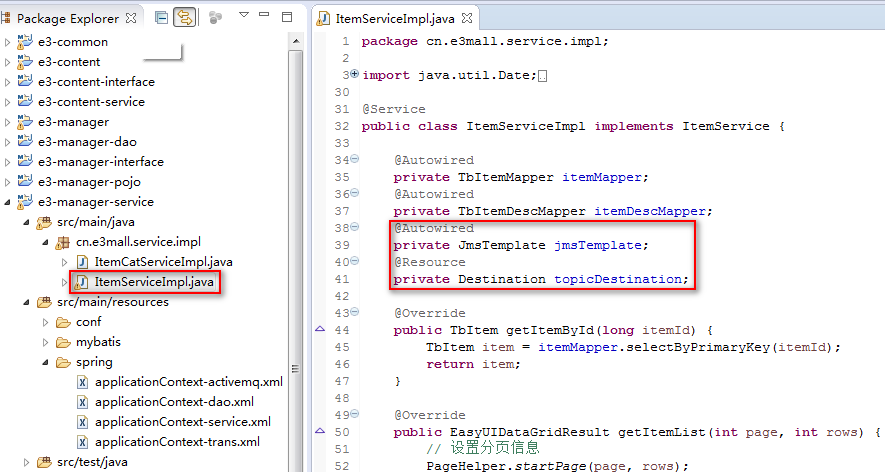The width and height of the screenshot is (885, 472).
Task: Click mybatis folder icon
Action: click(x=63, y=342)
